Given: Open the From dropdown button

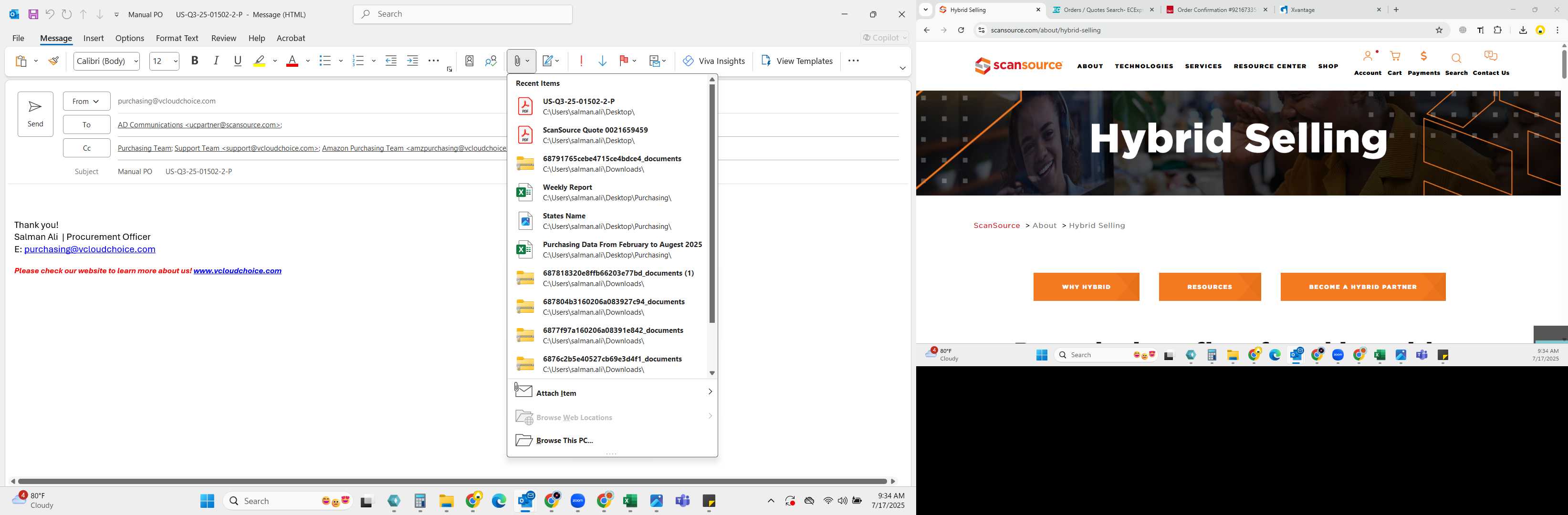Looking at the screenshot, I should pos(86,101).
